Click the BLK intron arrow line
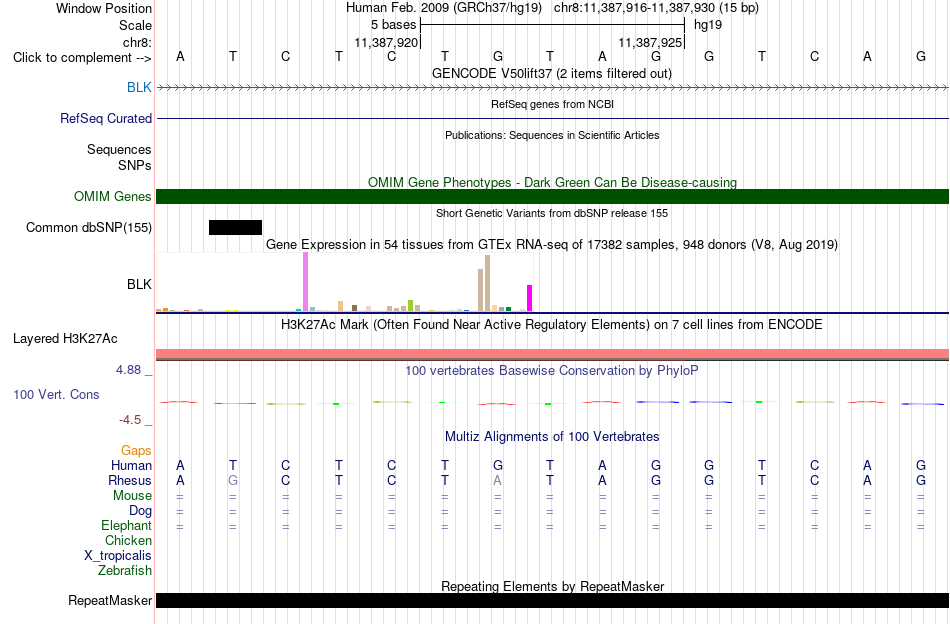This screenshot has height=624, width=950. tap(552, 87)
